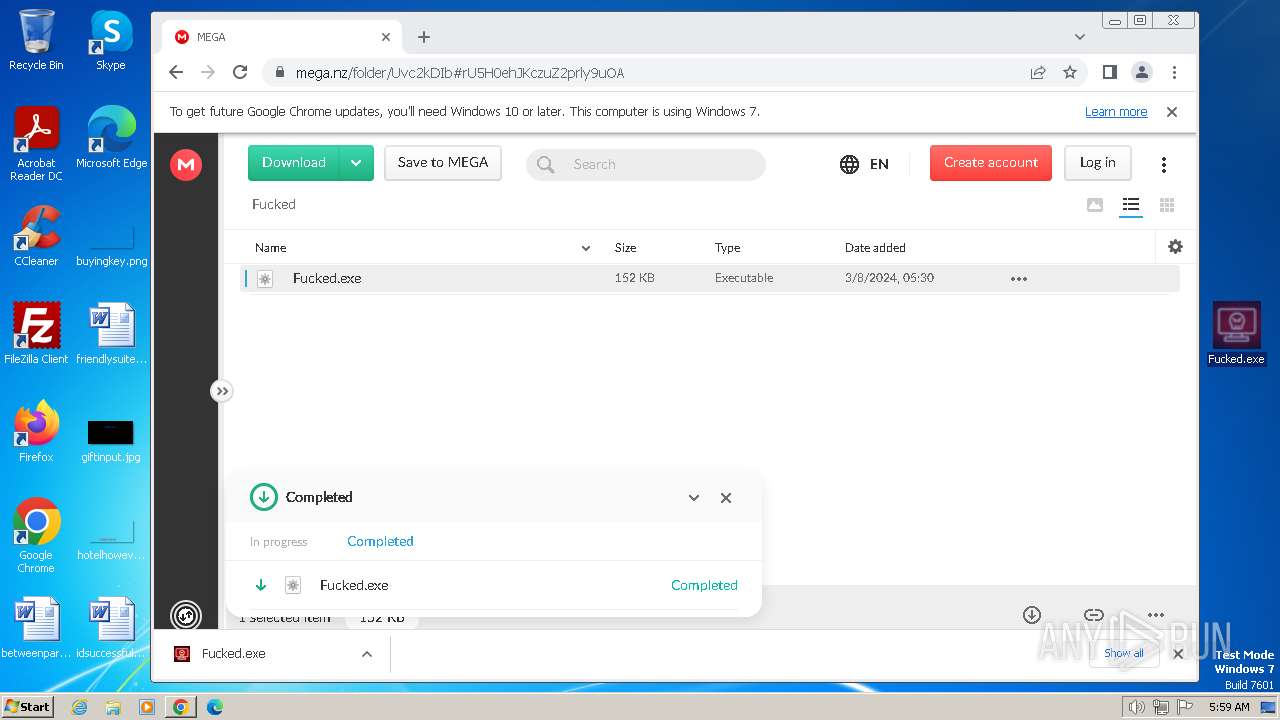Click the taskbar clock
Image resolution: width=1280 pixels, height=720 pixels.
tap(1229, 707)
